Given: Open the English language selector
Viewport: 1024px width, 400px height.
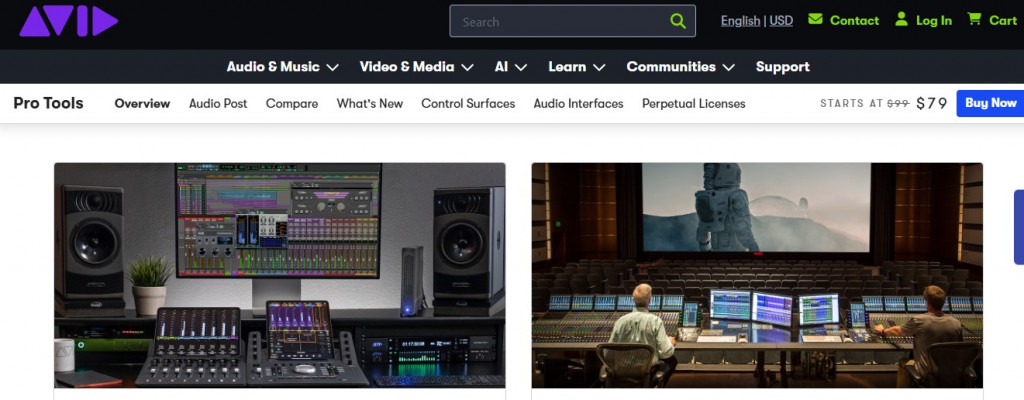Looking at the screenshot, I should click(740, 21).
